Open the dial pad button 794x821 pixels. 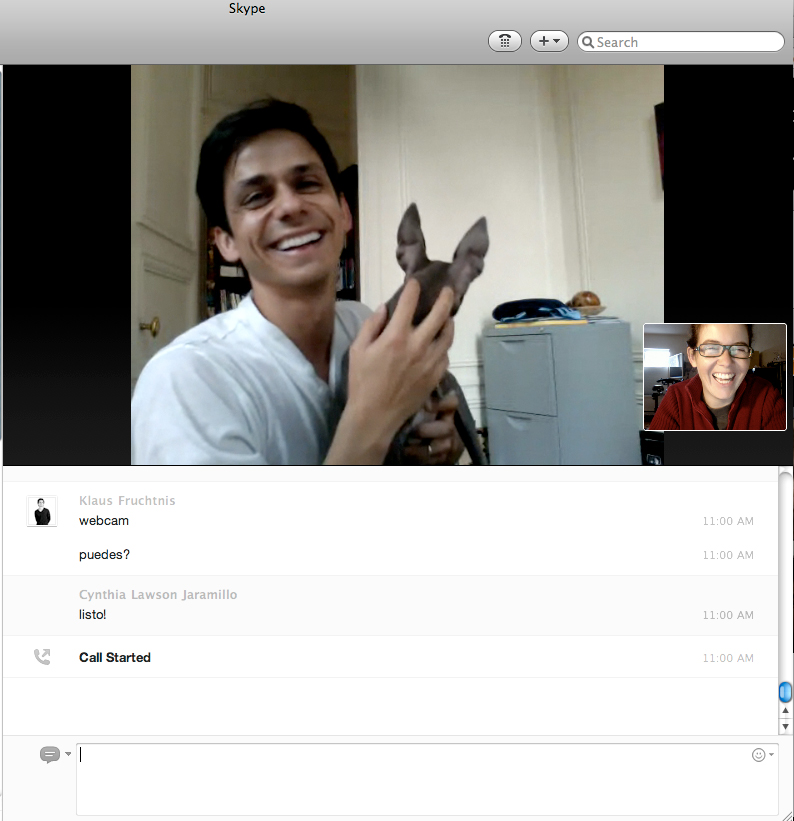504,41
